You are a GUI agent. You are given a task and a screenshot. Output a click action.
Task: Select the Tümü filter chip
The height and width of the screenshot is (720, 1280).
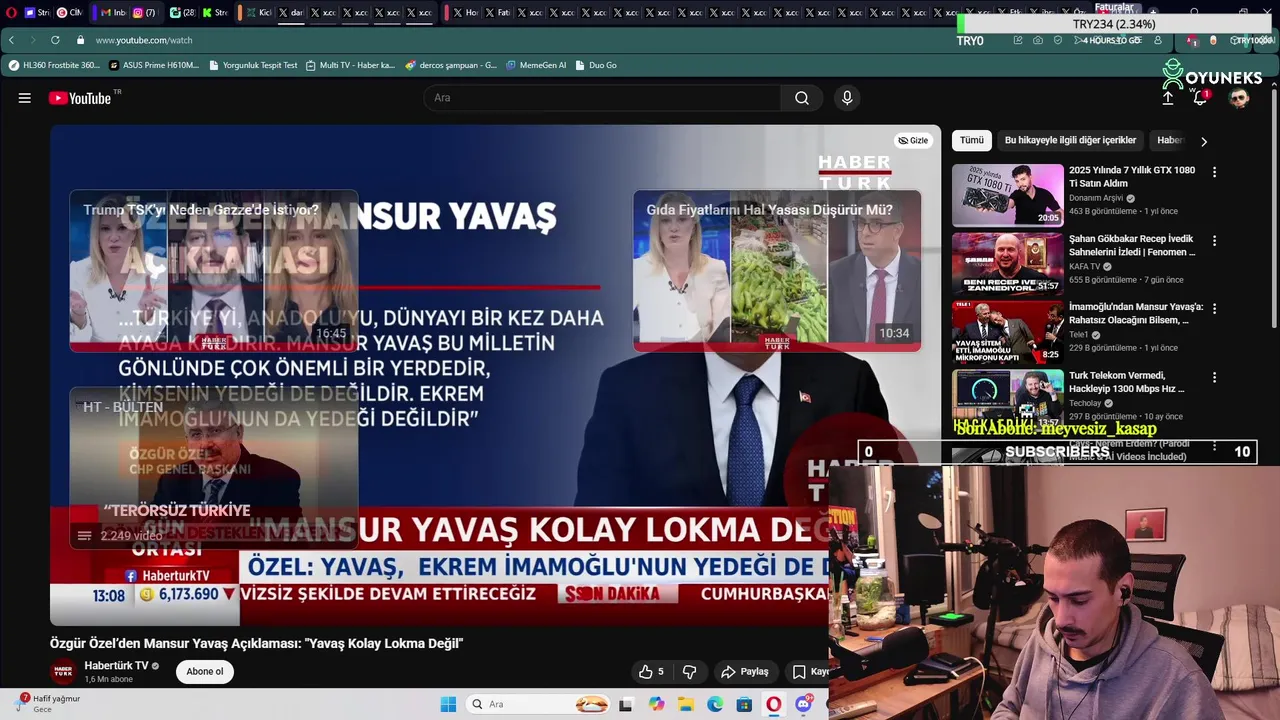972,141
